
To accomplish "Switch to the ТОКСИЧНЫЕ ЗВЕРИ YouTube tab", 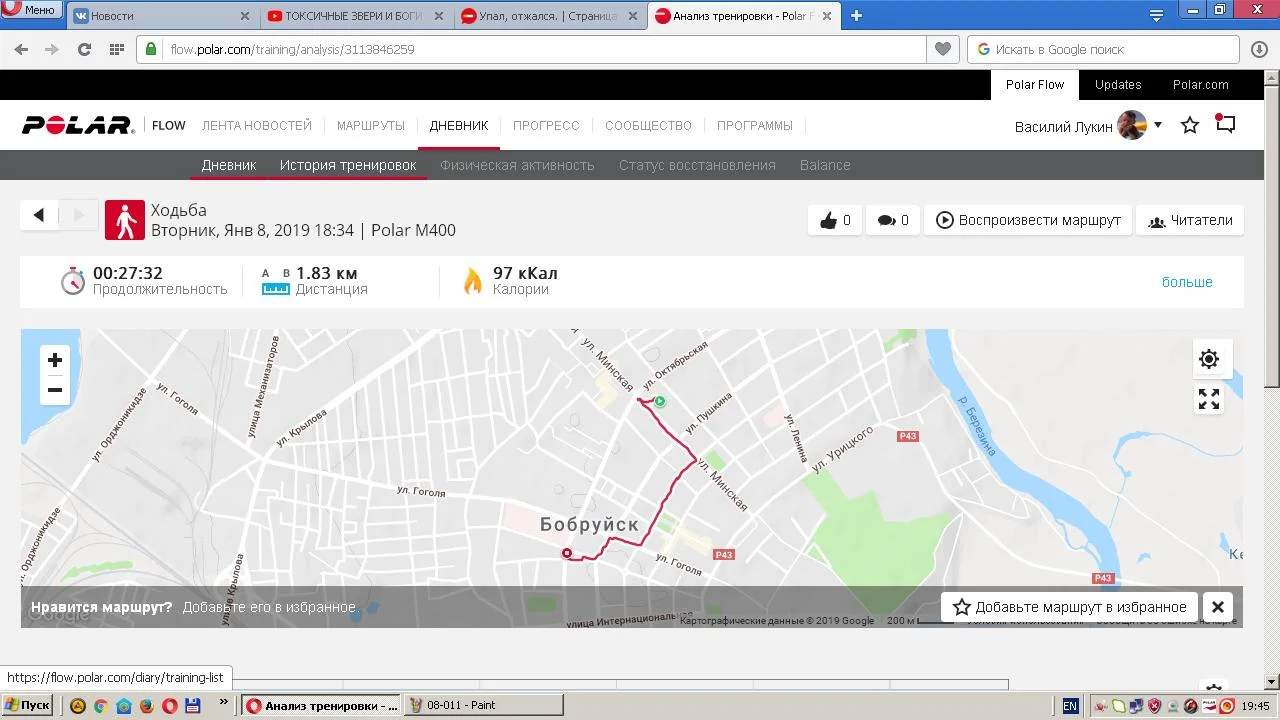I will pyautogui.click(x=354, y=16).
